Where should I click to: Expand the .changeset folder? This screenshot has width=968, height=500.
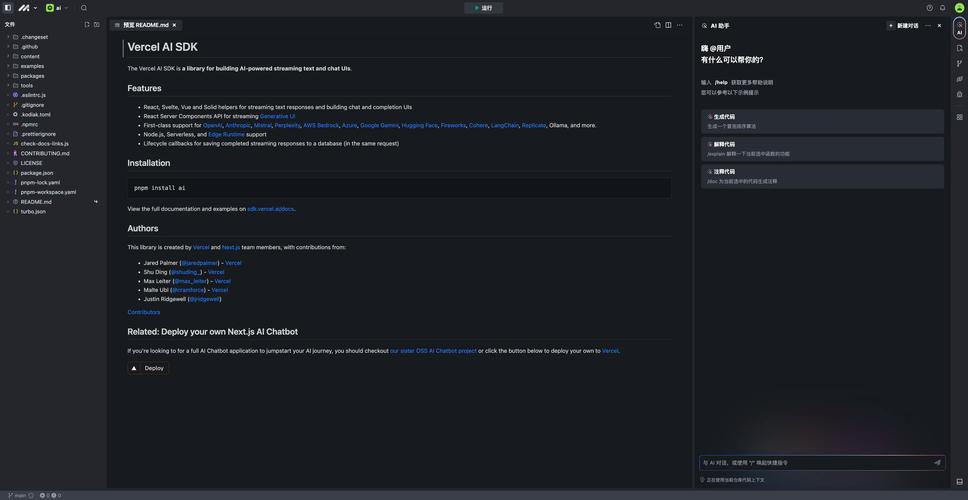53,37
